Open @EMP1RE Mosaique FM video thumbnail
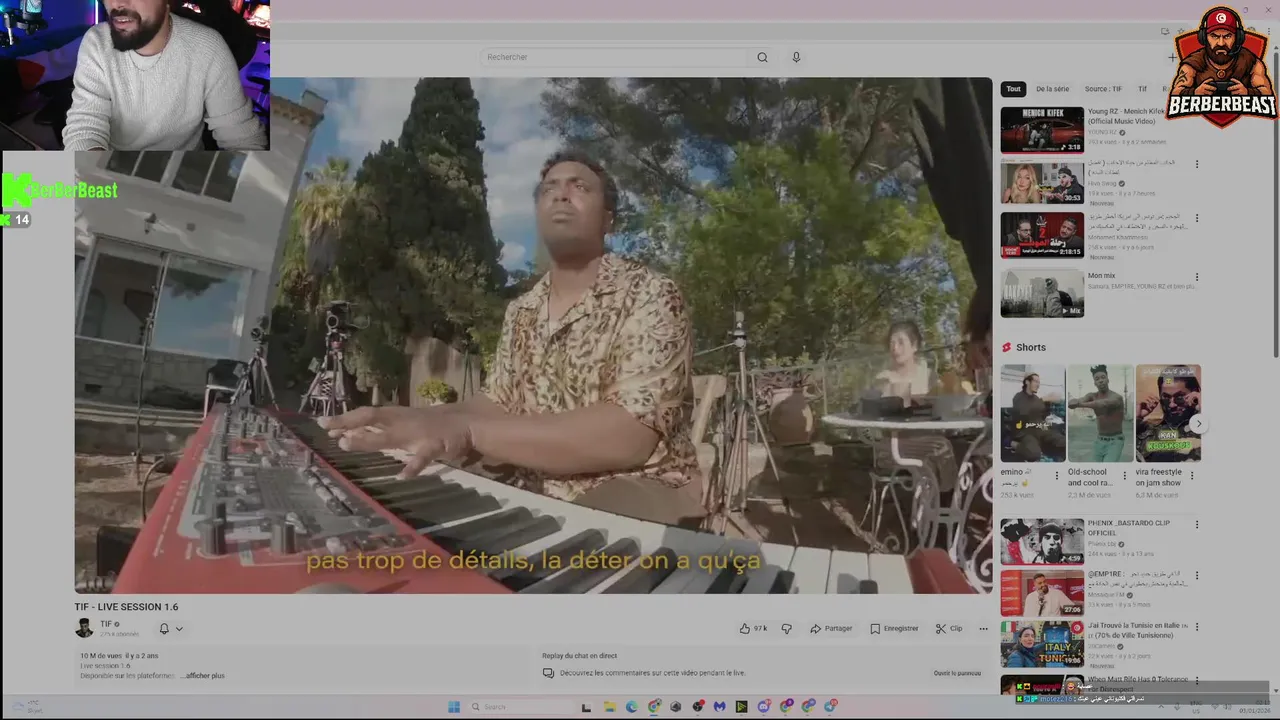This screenshot has height=720, width=1280. pyautogui.click(x=1042, y=593)
